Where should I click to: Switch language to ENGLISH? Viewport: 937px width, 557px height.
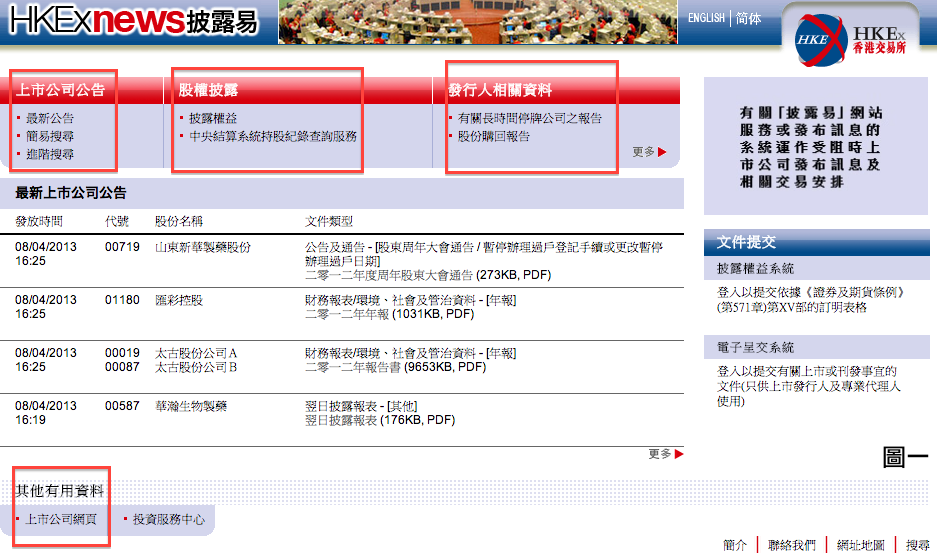706,18
